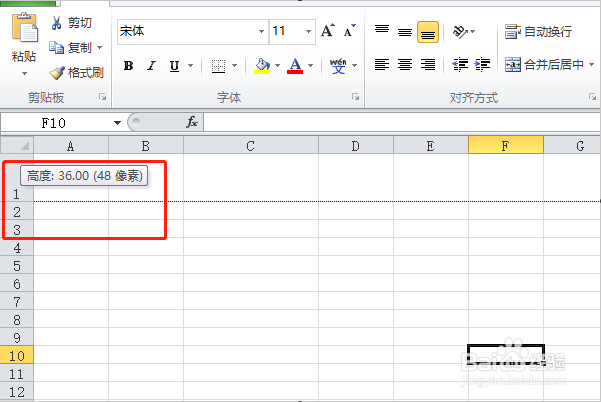The height and width of the screenshot is (402, 601).
Task: Center cell text horizontally
Action: coord(405,64)
